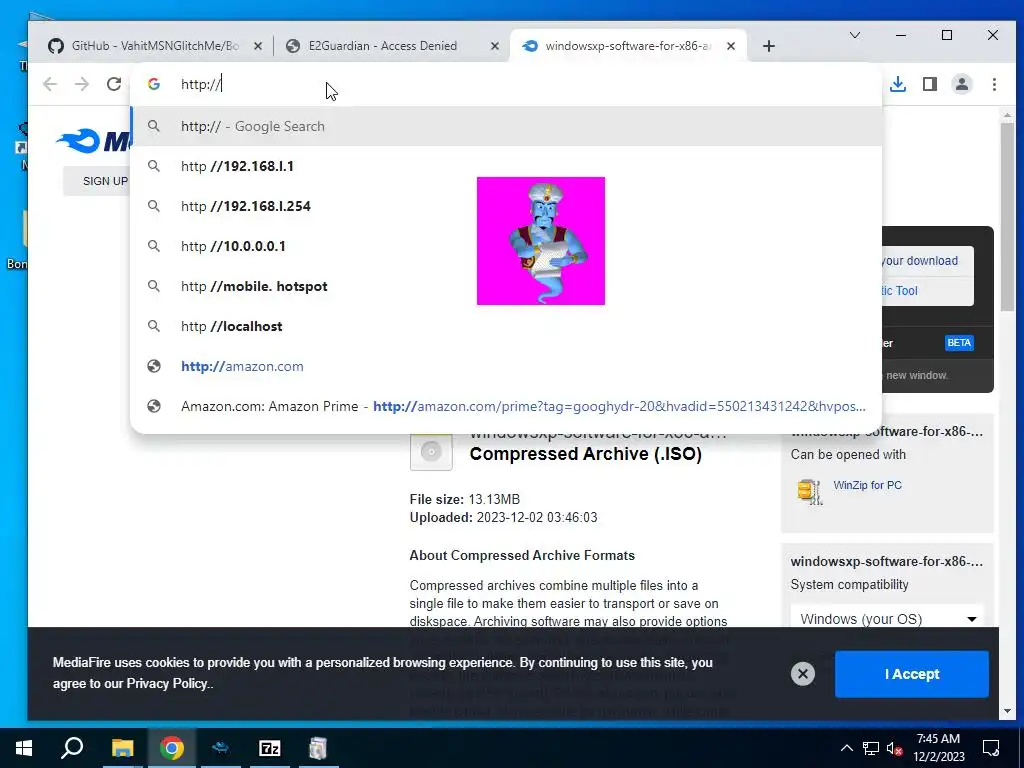The height and width of the screenshot is (768, 1024).
Task: Open the notification center icon
Action: point(991,748)
